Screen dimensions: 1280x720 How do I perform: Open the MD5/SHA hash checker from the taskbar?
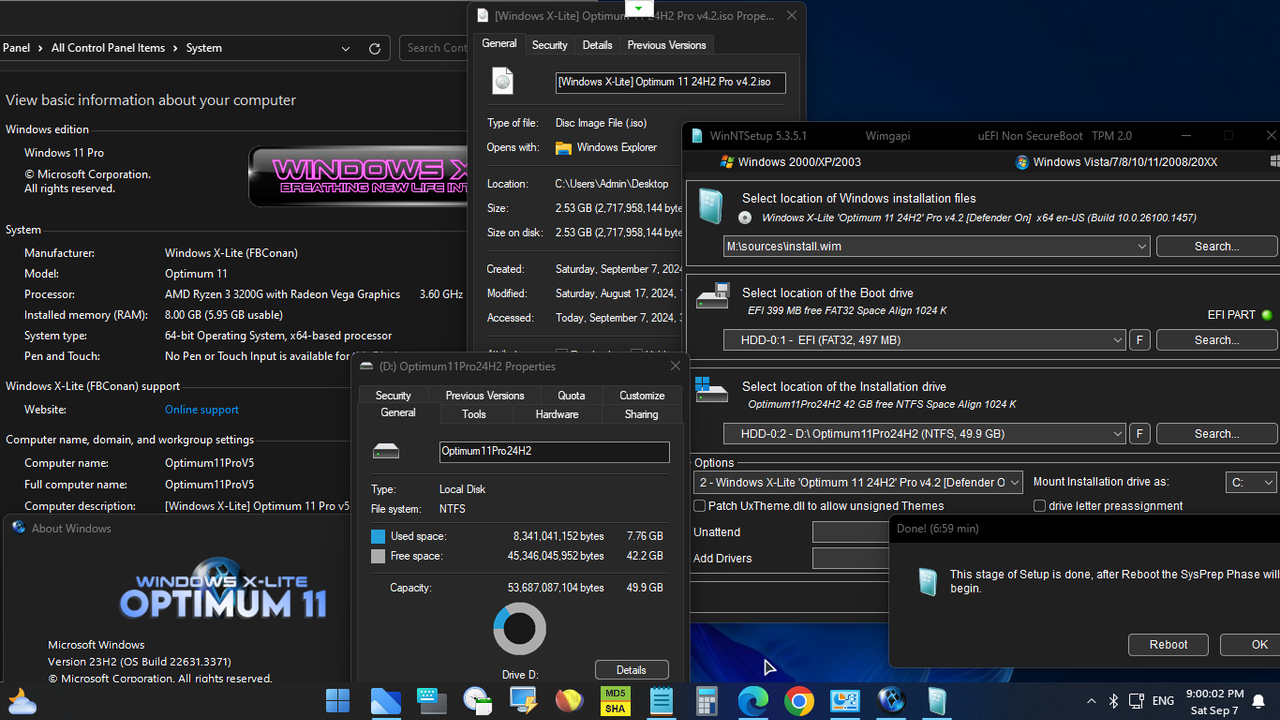point(615,701)
